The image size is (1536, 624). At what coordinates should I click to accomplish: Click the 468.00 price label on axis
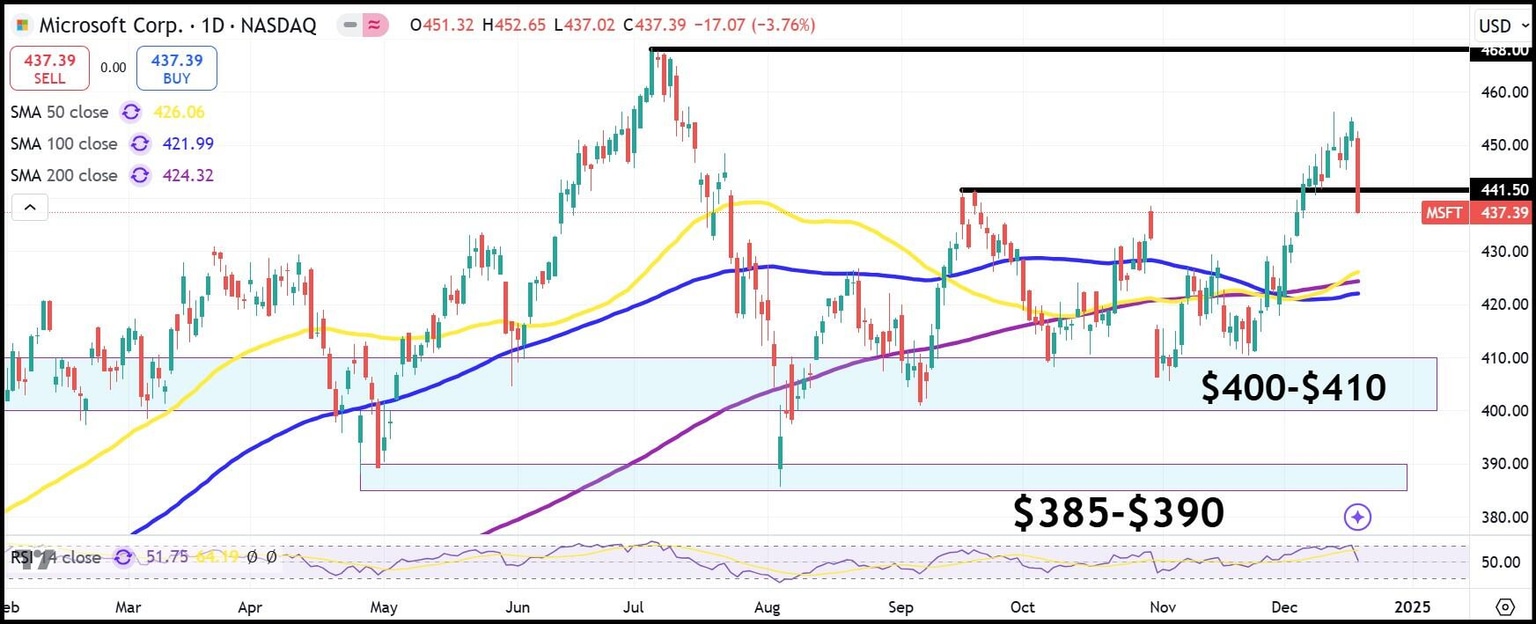point(1500,52)
